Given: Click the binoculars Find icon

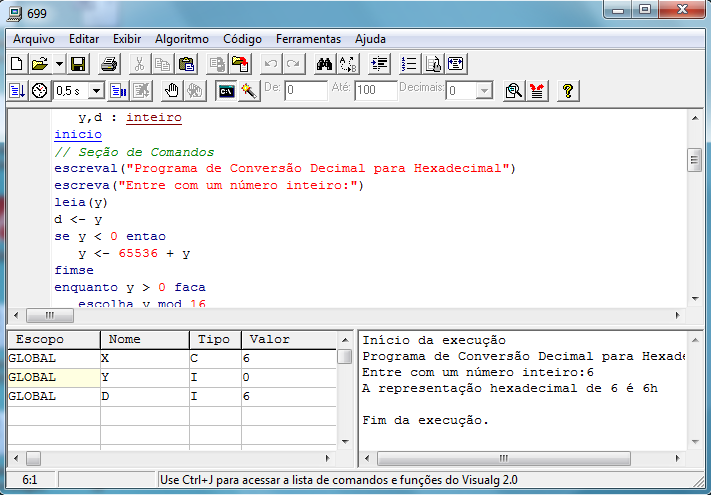Looking at the screenshot, I should (x=324, y=64).
